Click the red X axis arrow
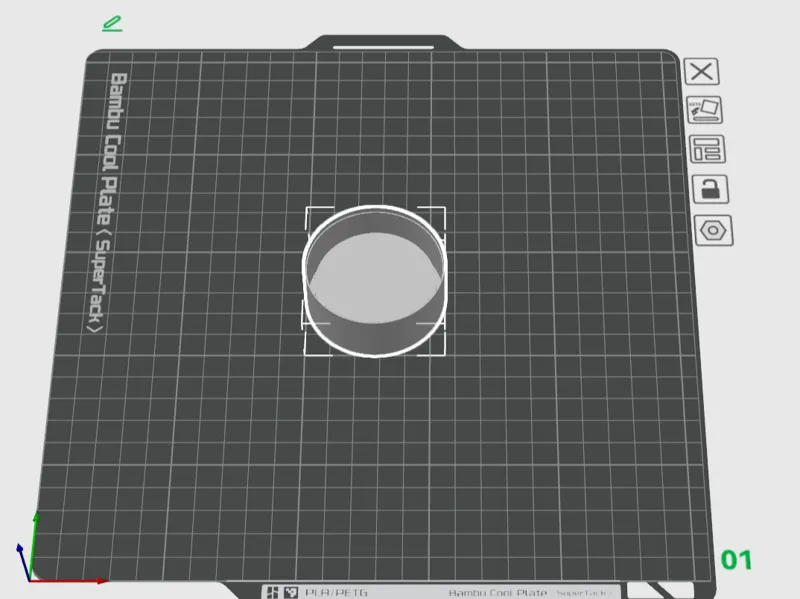800x599 pixels. (69, 581)
